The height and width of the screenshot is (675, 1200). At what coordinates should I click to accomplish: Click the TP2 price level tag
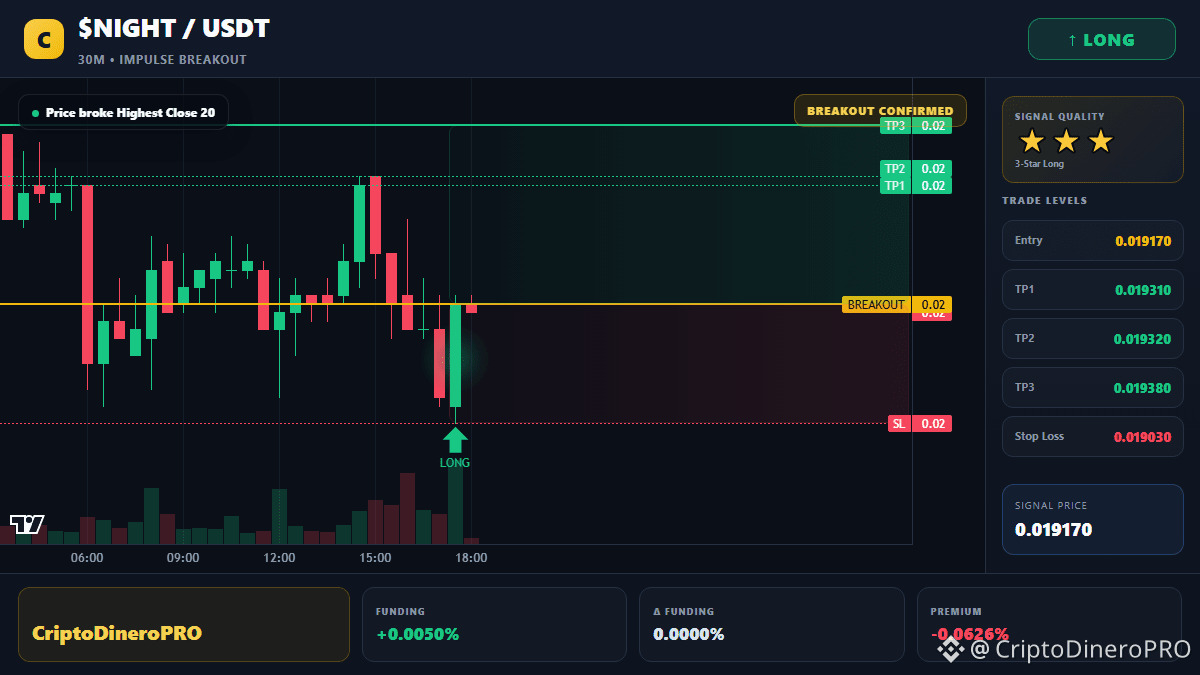(x=915, y=169)
